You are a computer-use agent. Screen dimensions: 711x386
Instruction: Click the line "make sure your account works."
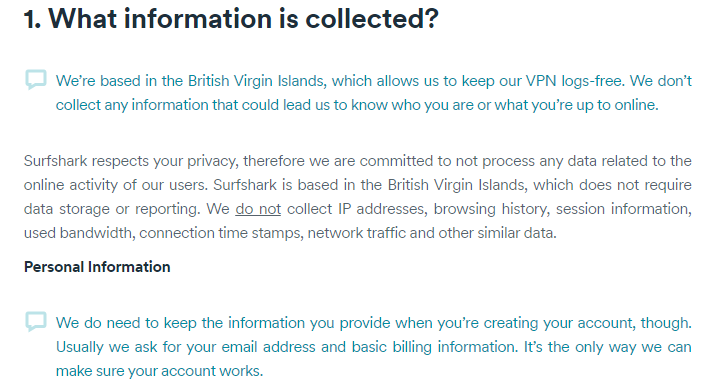159,371
